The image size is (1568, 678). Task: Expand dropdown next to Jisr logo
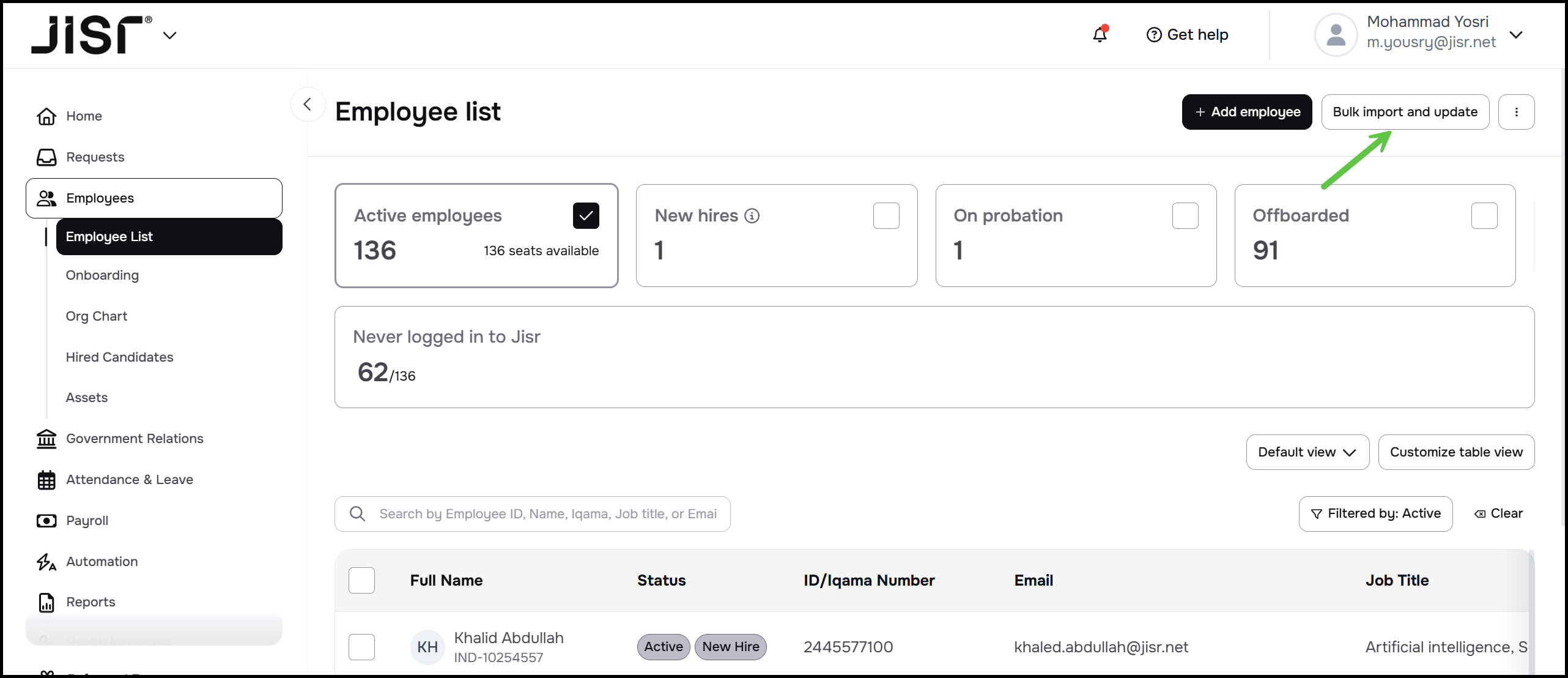(170, 35)
